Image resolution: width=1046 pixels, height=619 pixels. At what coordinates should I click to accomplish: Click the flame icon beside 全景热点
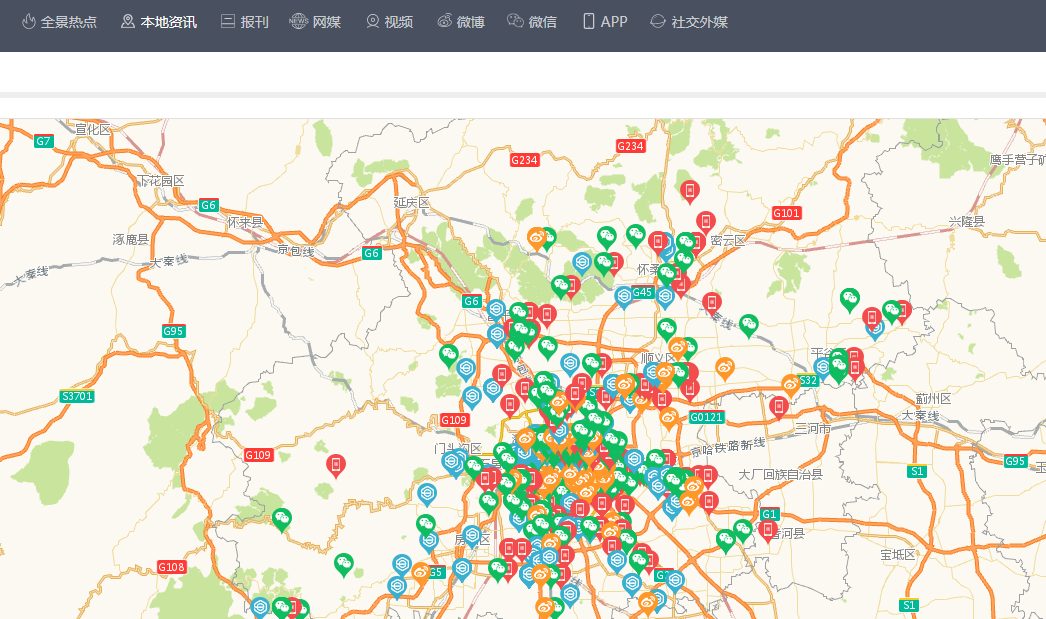pyautogui.click(x=28, y=21)
